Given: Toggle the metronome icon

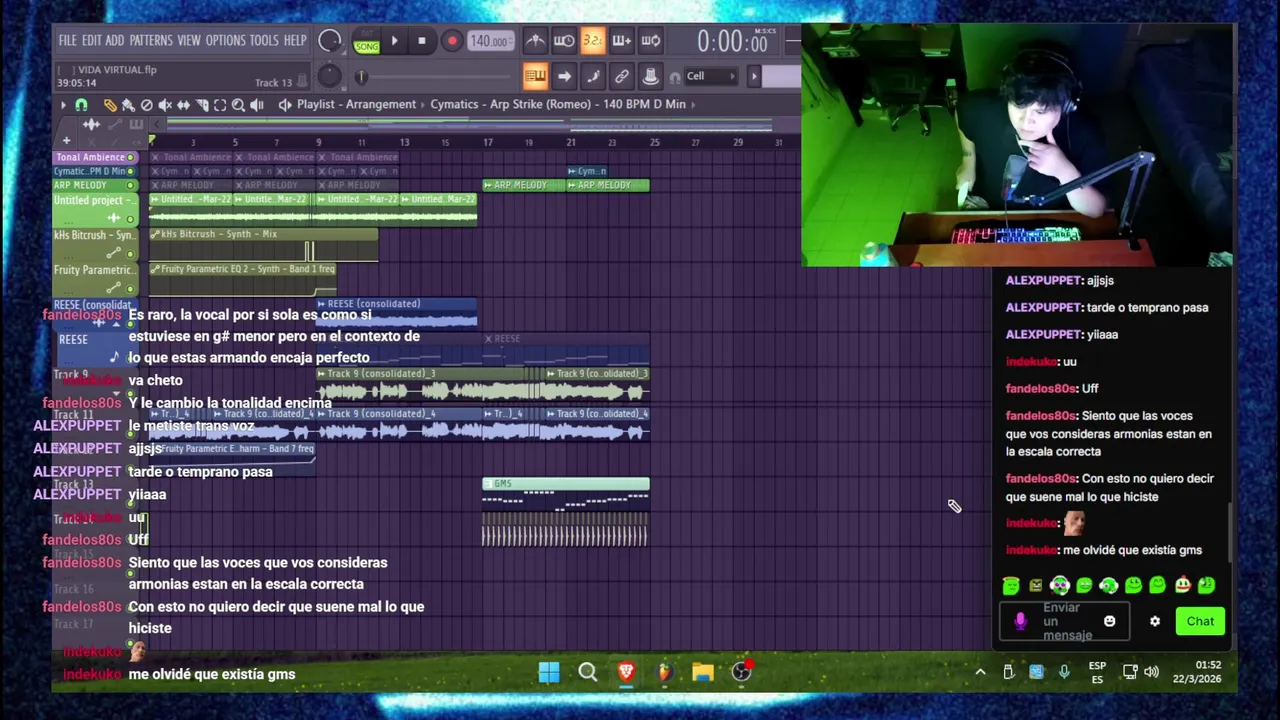Looking at the screenshot, I should (535, 41).
